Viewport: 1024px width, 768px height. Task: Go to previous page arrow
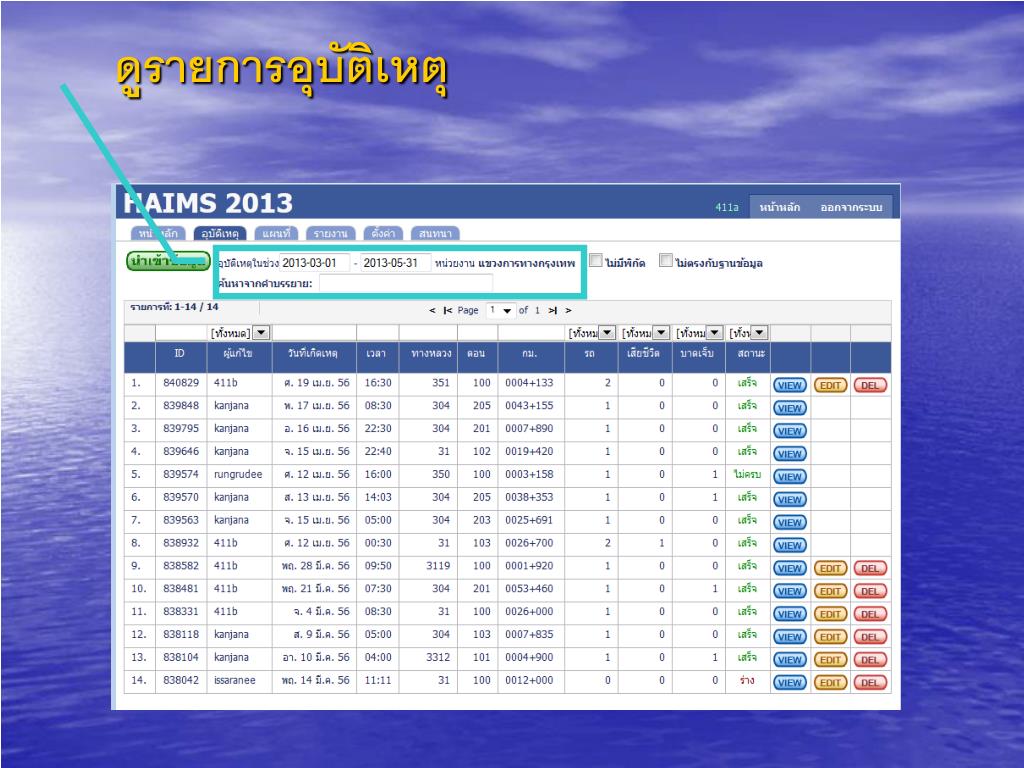[x=432, y=310]
